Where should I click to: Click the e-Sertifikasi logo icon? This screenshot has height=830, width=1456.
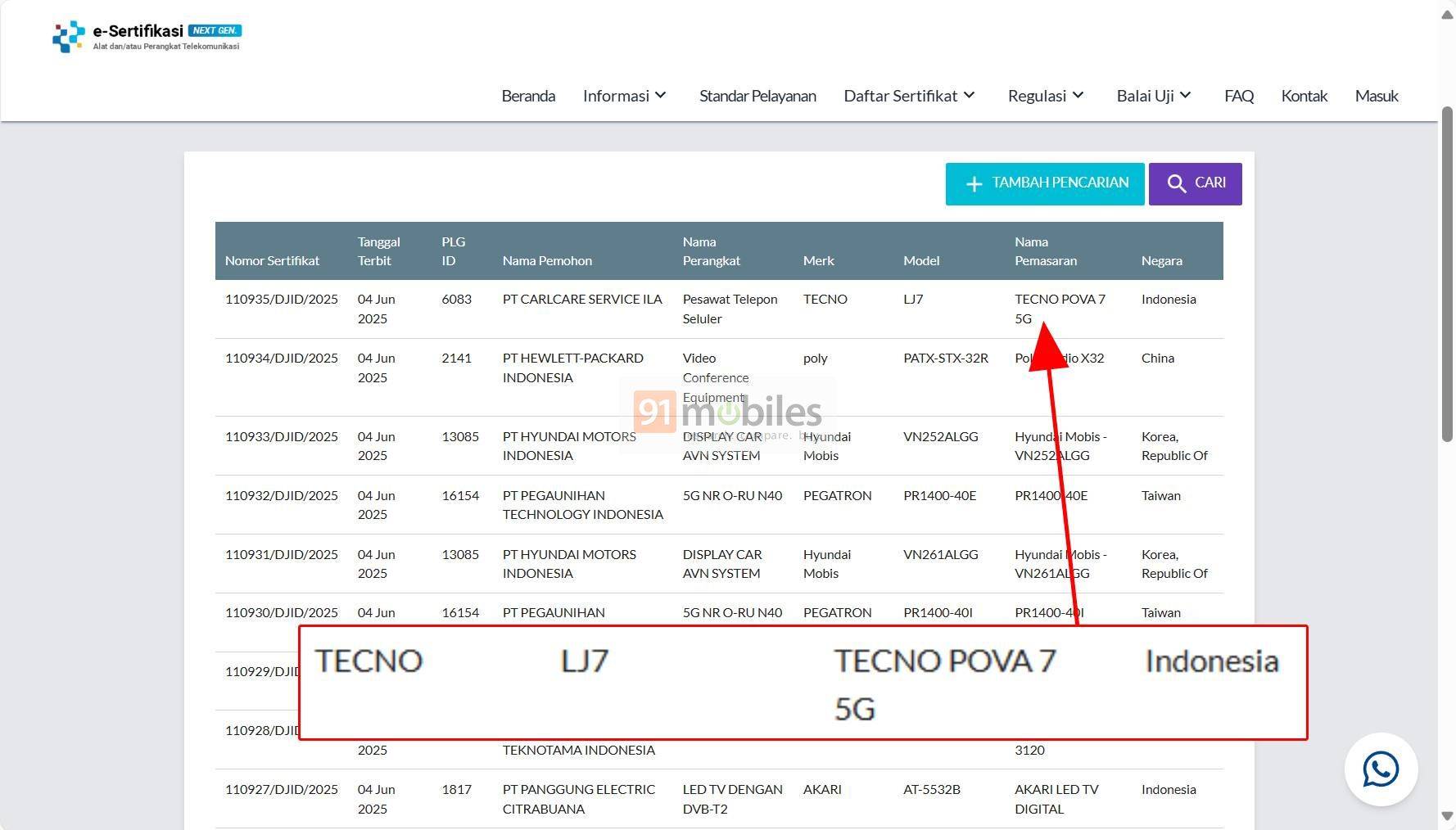(x=69, y=37)
